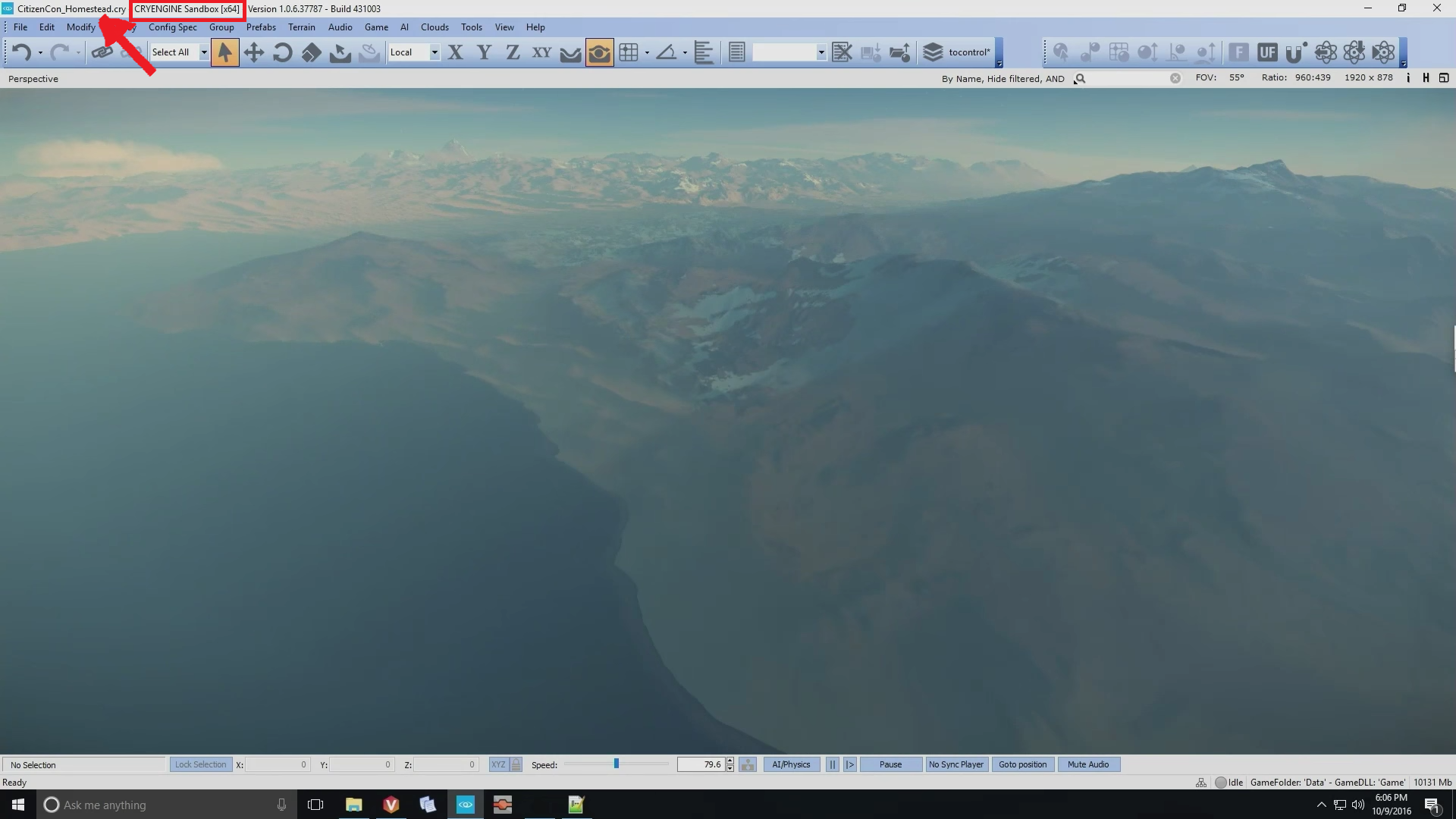Click the Link objects chain icon
1456x819 pixels.
[102, 52]
